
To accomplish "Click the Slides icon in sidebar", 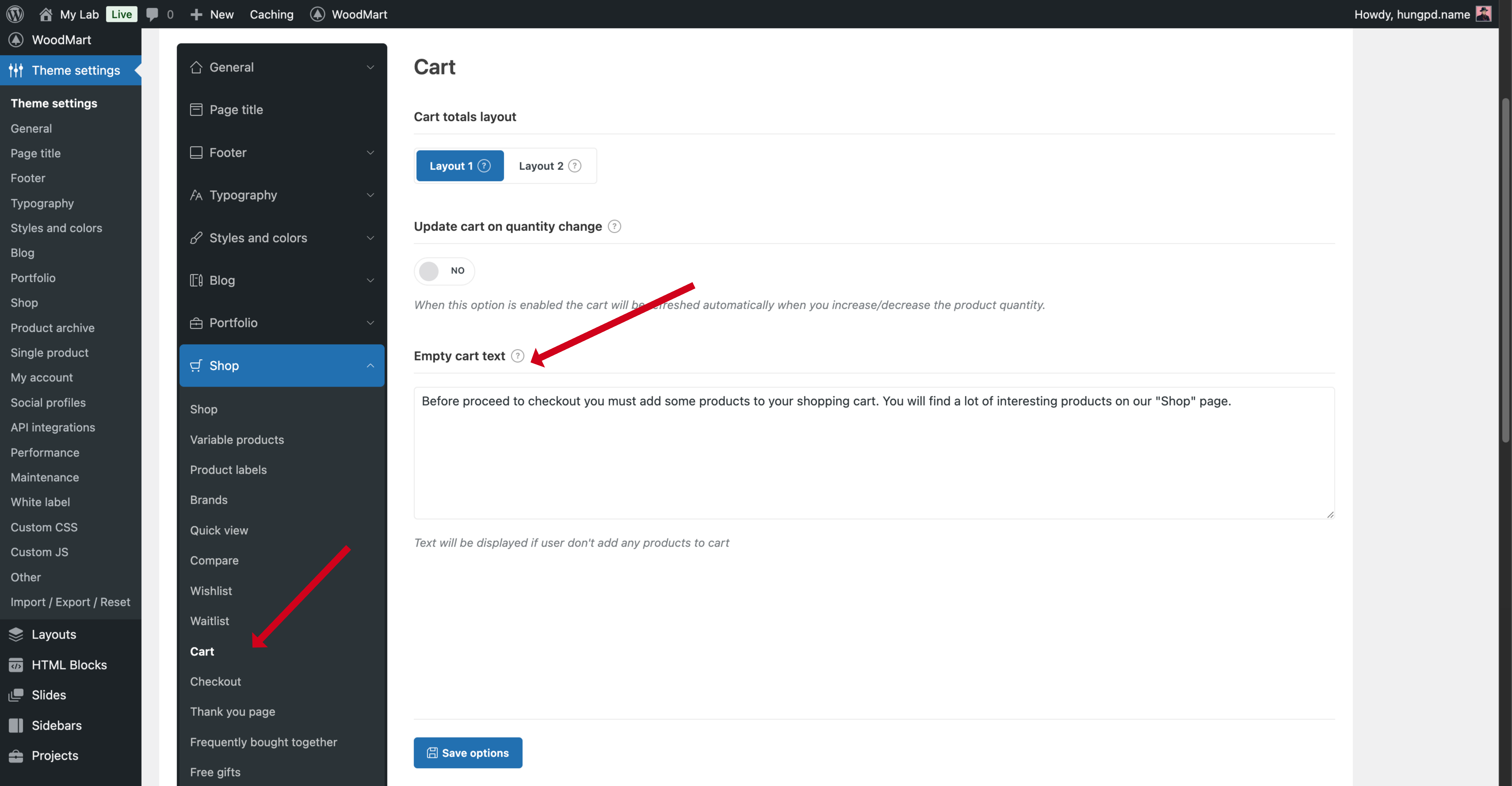I will 16,695.
